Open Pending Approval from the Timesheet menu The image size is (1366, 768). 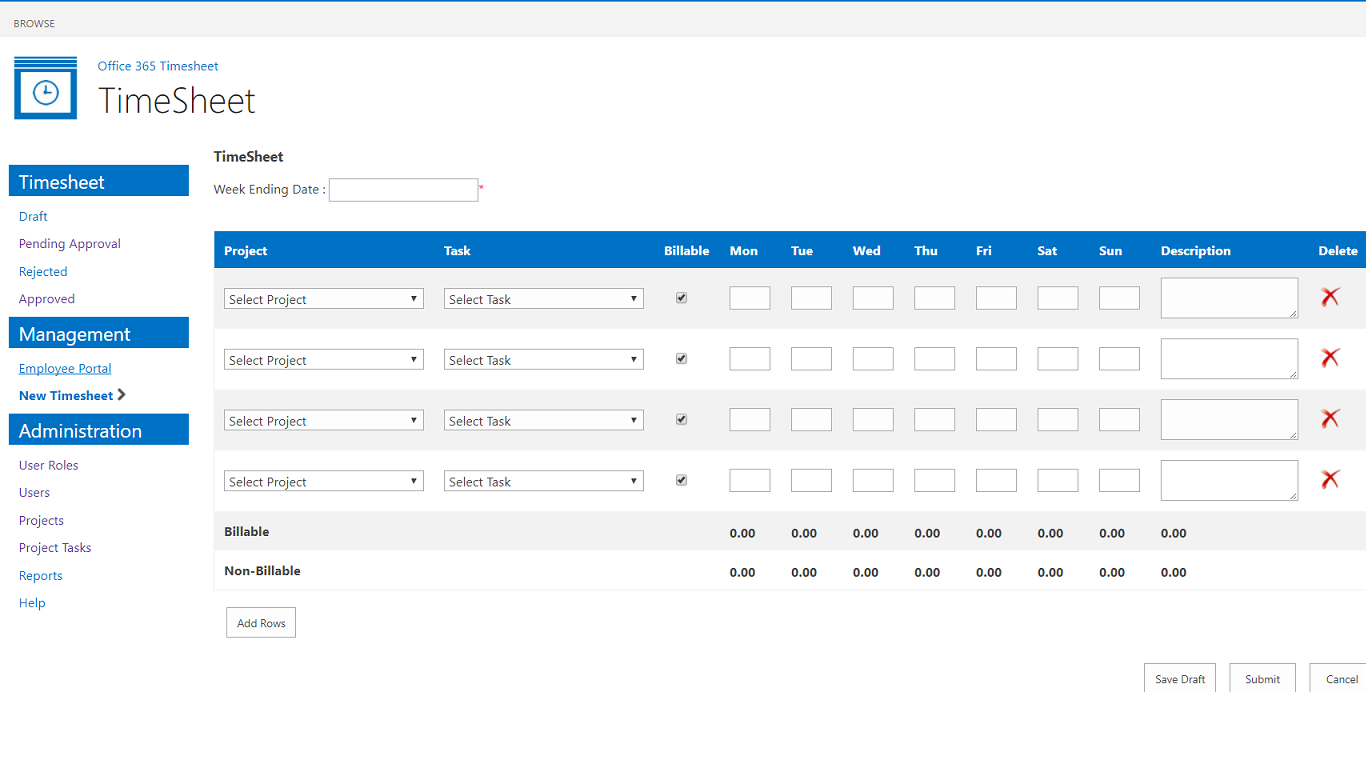[x=69, y=243]
